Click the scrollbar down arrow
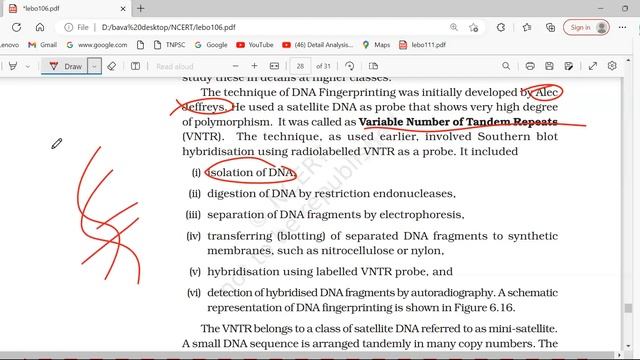This screenshot has height=360, width=640. pyautogui.click(x=628, y=346)
